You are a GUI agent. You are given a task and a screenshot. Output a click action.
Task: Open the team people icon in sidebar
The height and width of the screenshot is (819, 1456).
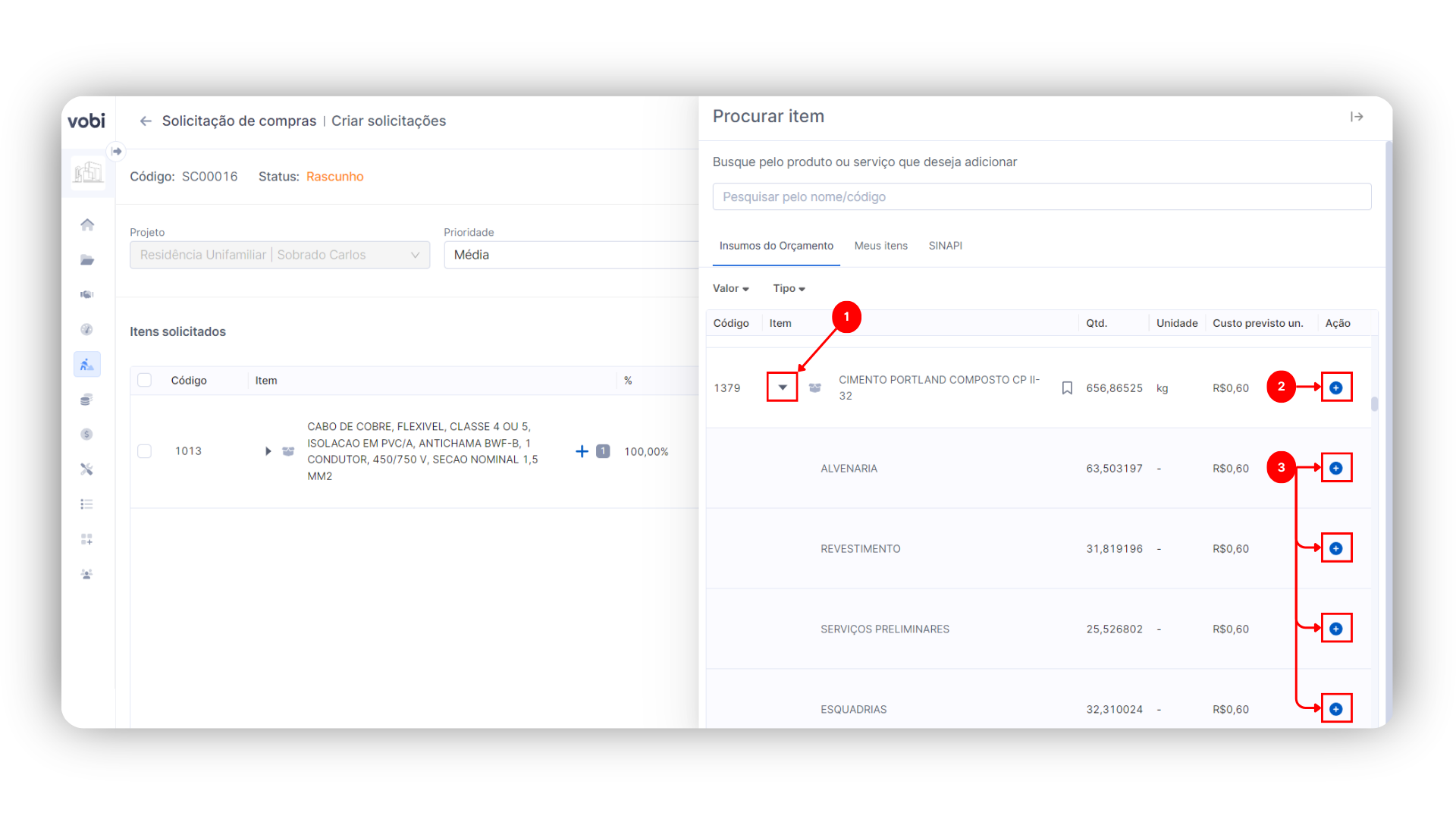(87, 574)
